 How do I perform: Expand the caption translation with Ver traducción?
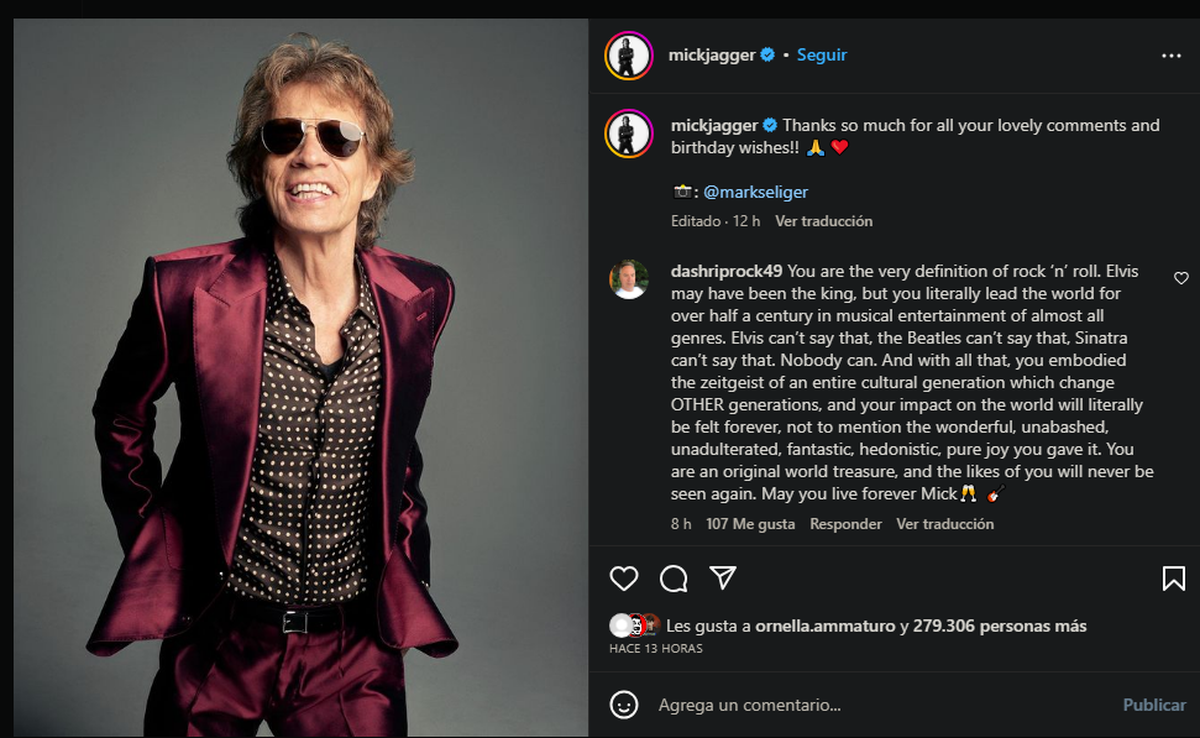tap(823, 220)
